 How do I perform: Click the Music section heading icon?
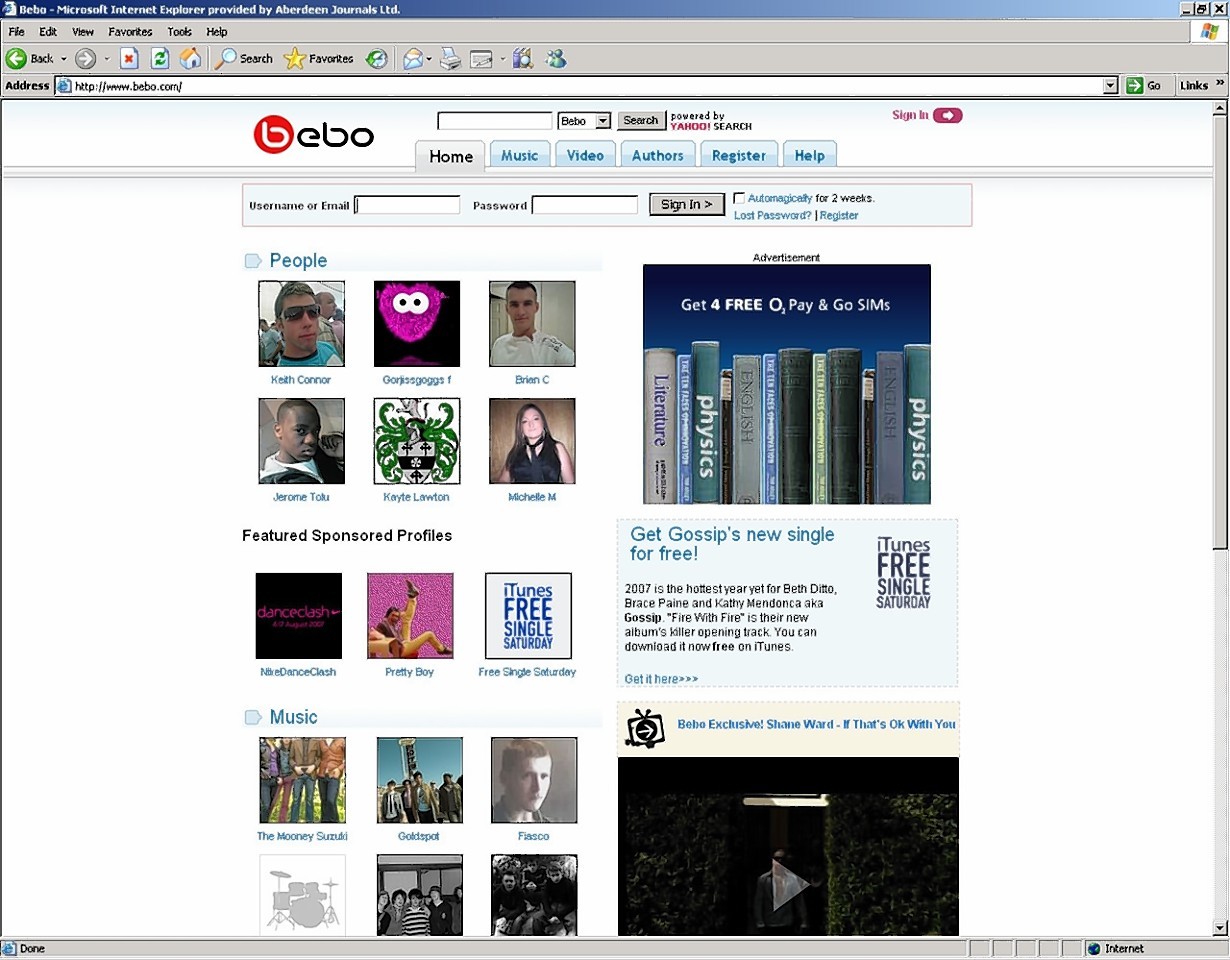tap(253, 717)
